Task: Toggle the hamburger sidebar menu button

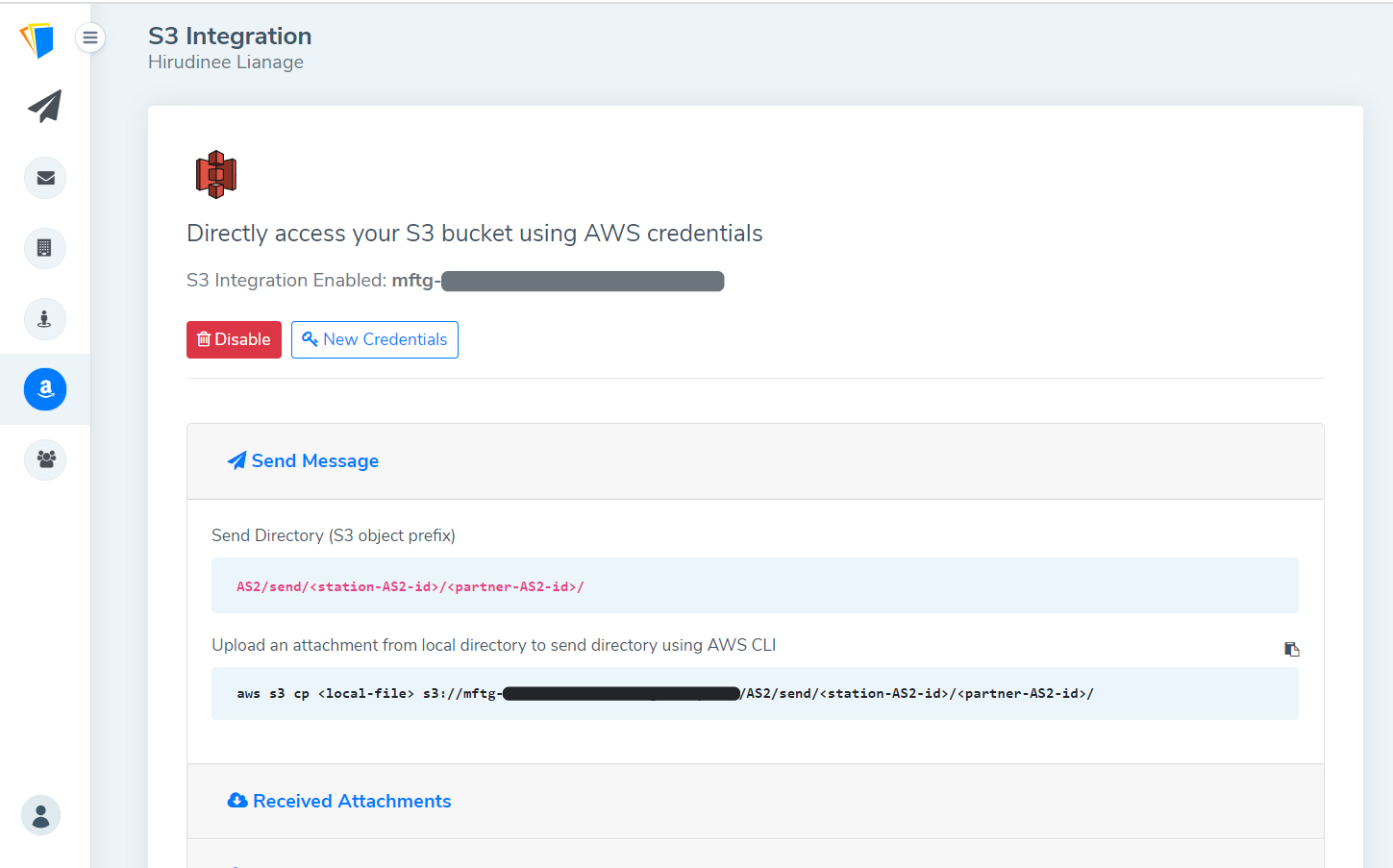Action: (90, 37)
